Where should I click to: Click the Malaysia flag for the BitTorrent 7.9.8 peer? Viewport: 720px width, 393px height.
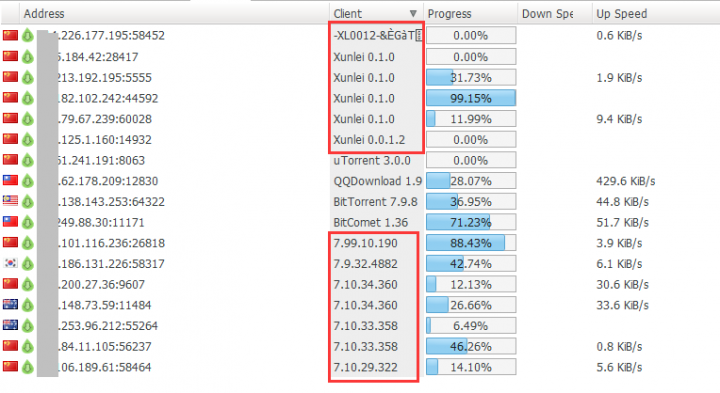tap(10, 201)
